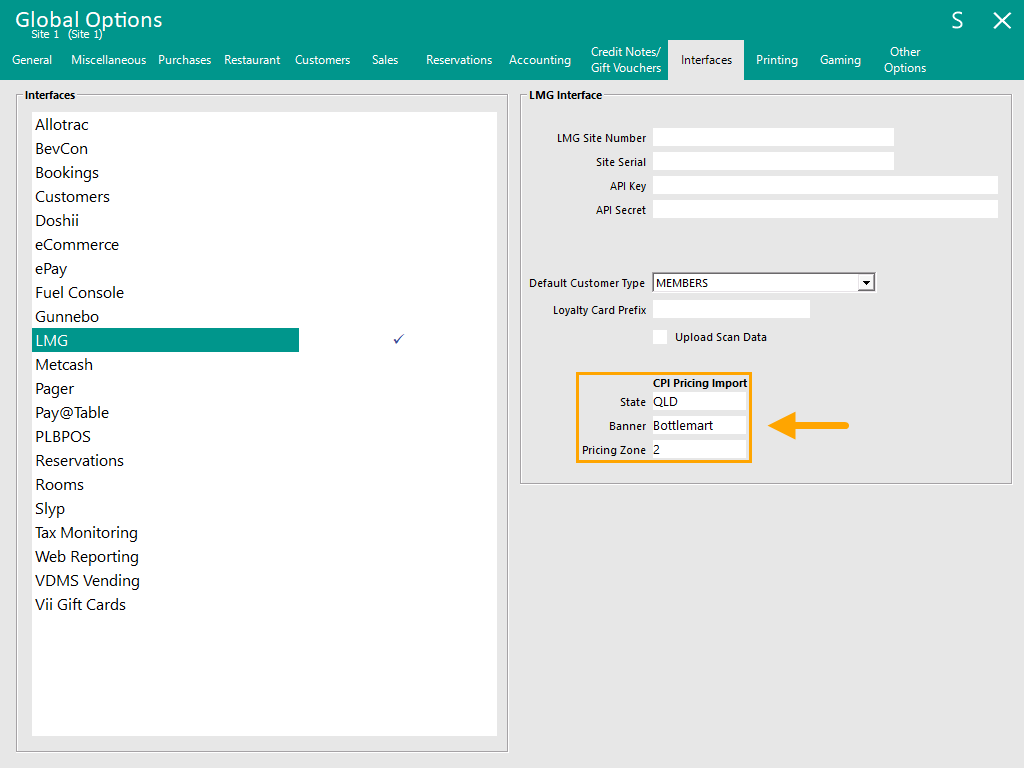Click the Pricing Zone field
1024x768 pixels.
[x=698, y=450]
